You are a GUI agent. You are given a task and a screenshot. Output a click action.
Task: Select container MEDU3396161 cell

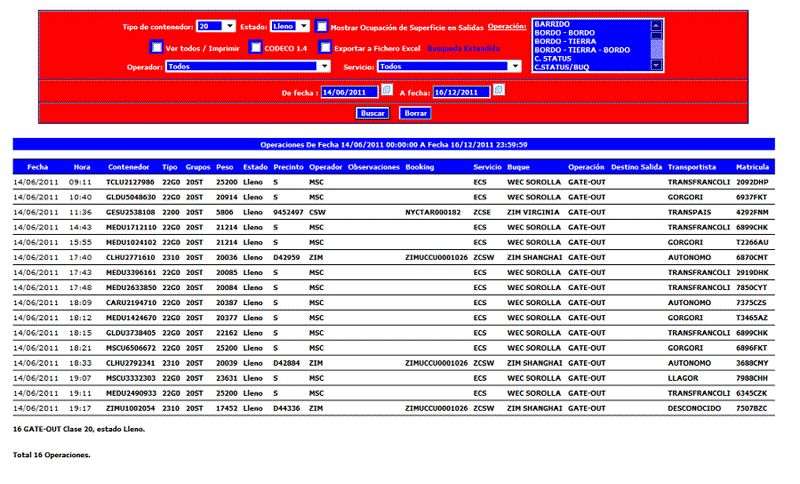[x=131, y=272]
